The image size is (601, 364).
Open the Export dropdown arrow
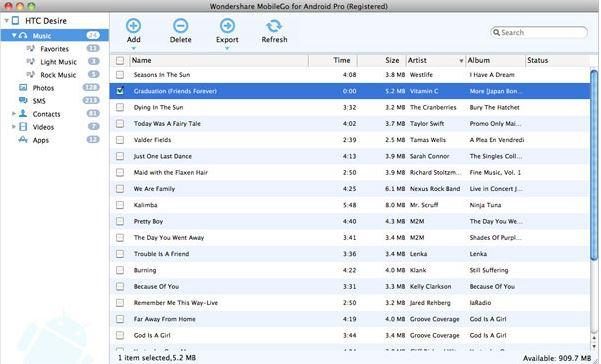227,48
